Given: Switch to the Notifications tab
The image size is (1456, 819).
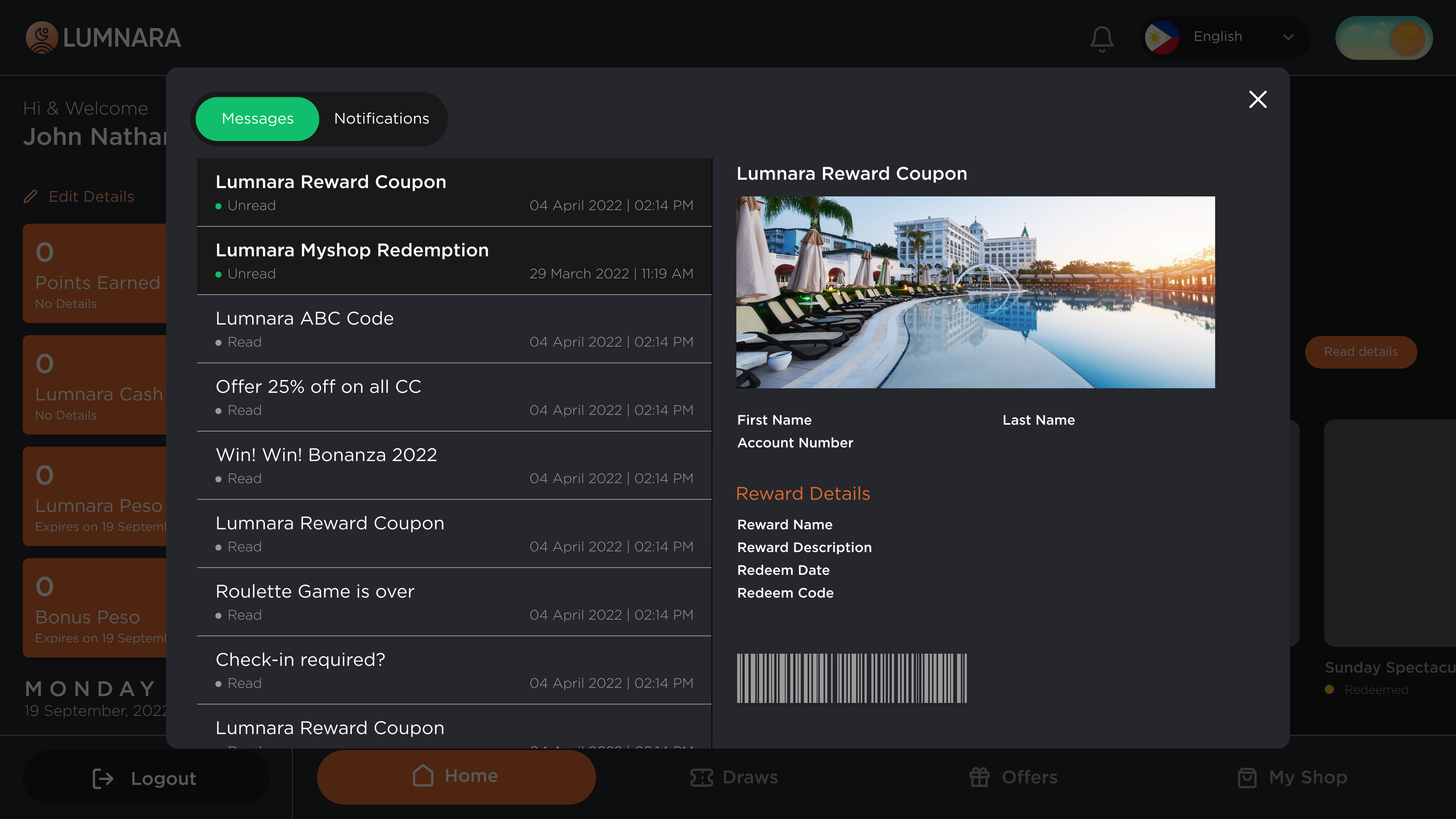Looking at the screenshot, I should 382,119.
